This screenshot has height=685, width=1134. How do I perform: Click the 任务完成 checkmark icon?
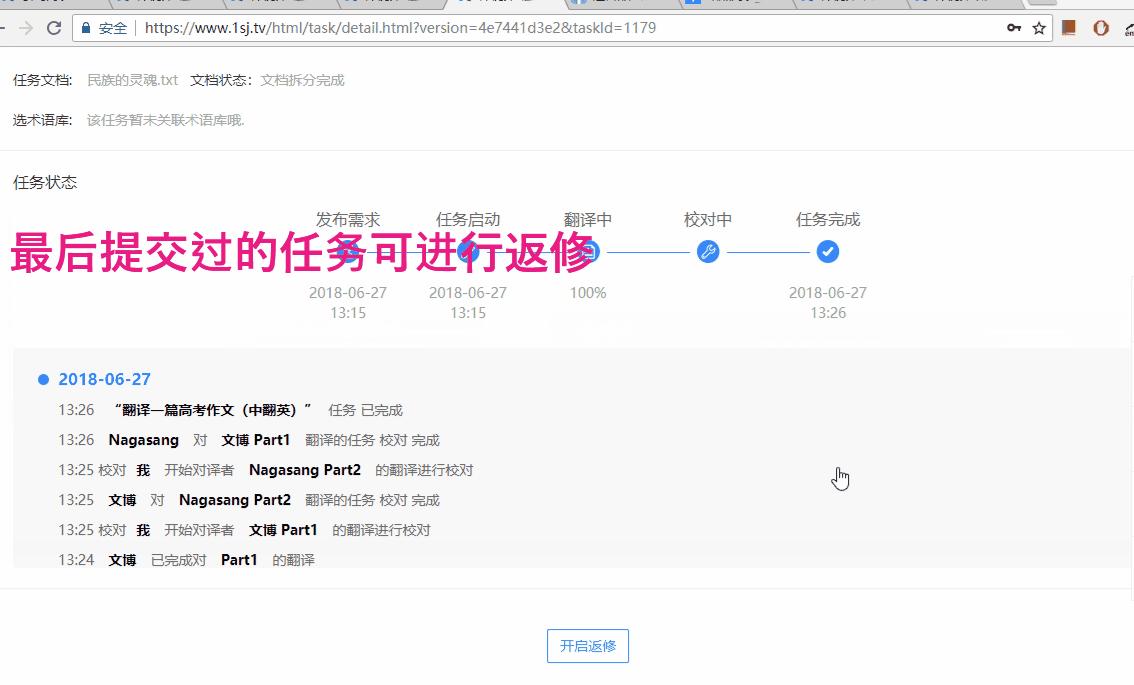827,252
